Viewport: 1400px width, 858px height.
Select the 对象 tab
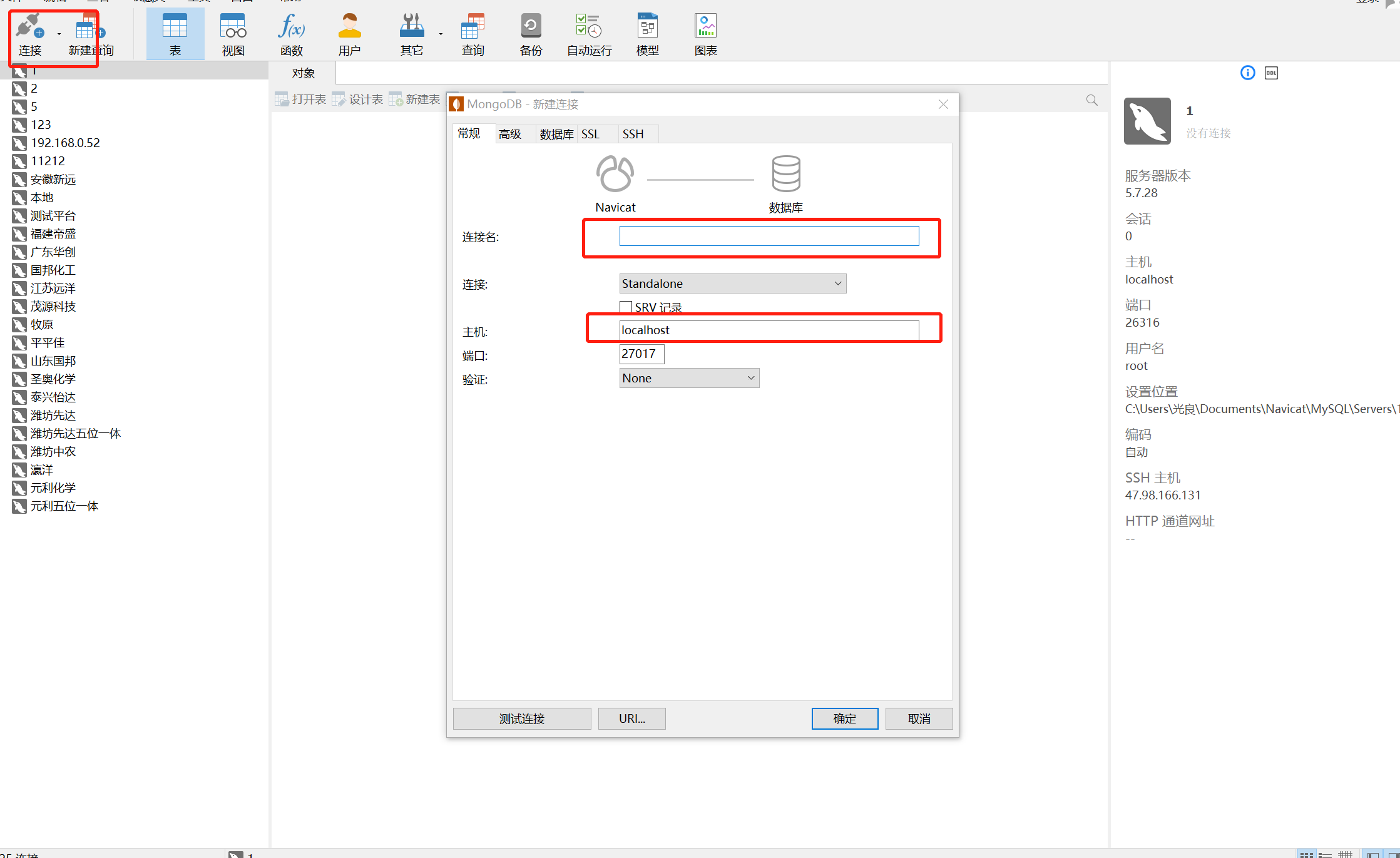(304, 73)
